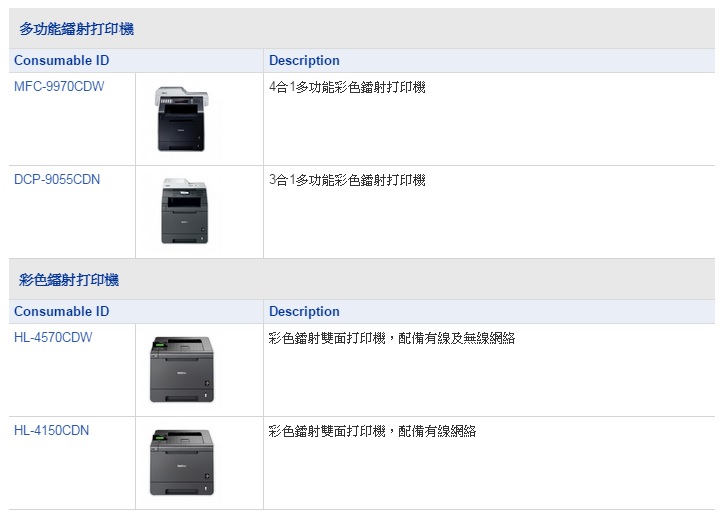726x516 pixels.
Task: Click the HL-4150CDN description ending in 配備有線網絡
Action: tap(372, 432)
